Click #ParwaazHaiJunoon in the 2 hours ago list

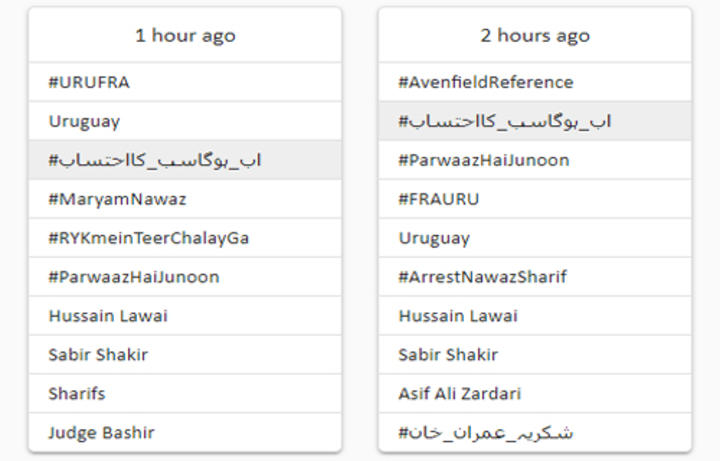click(535, 160)
